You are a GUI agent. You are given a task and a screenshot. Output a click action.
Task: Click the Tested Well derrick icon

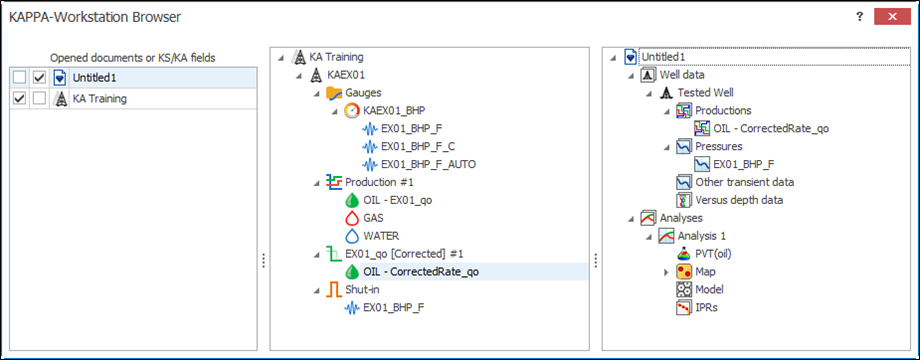[666, 93]
